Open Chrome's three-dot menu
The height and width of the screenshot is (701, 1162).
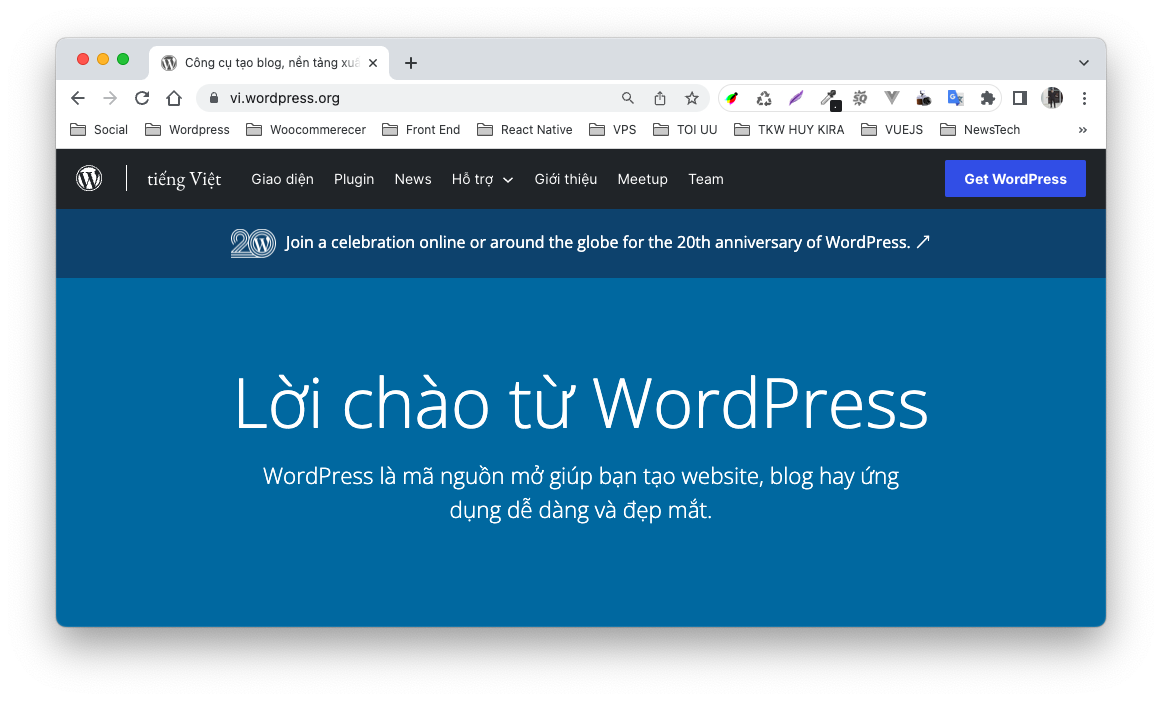[x=1084, y=97]
